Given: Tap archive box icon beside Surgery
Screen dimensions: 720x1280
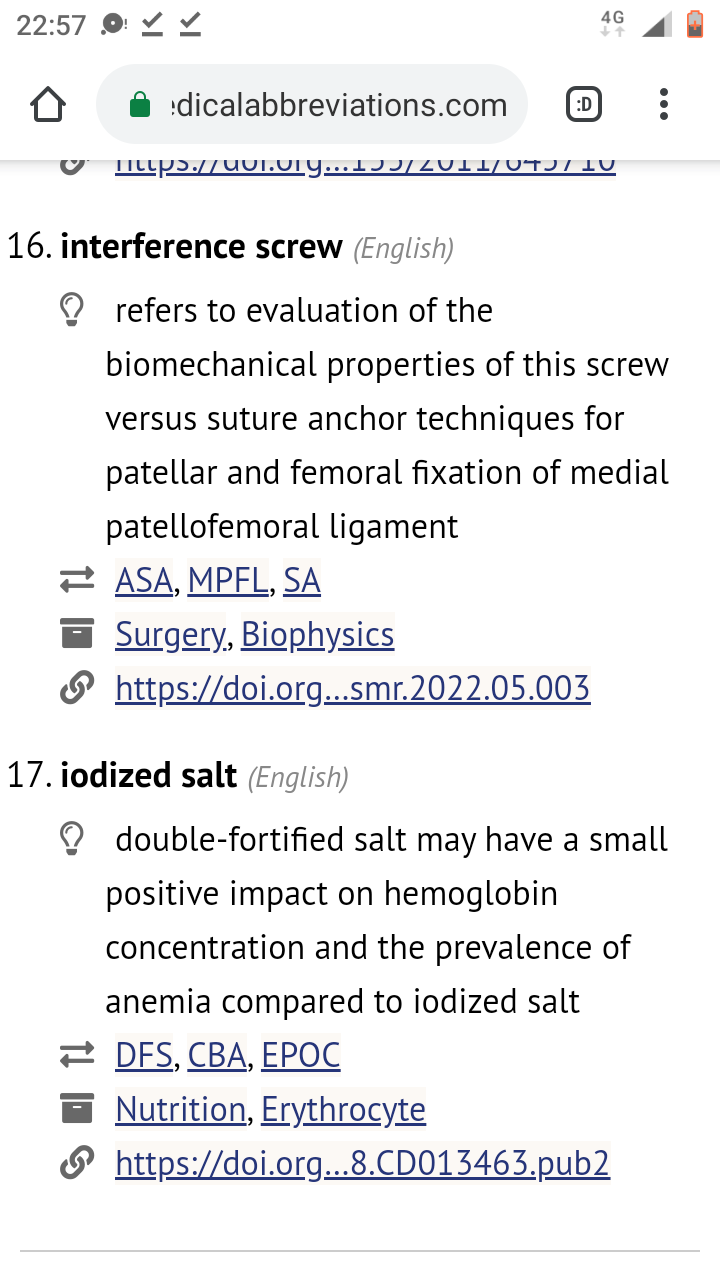Looking at the screenshot, I should [77, 633].
